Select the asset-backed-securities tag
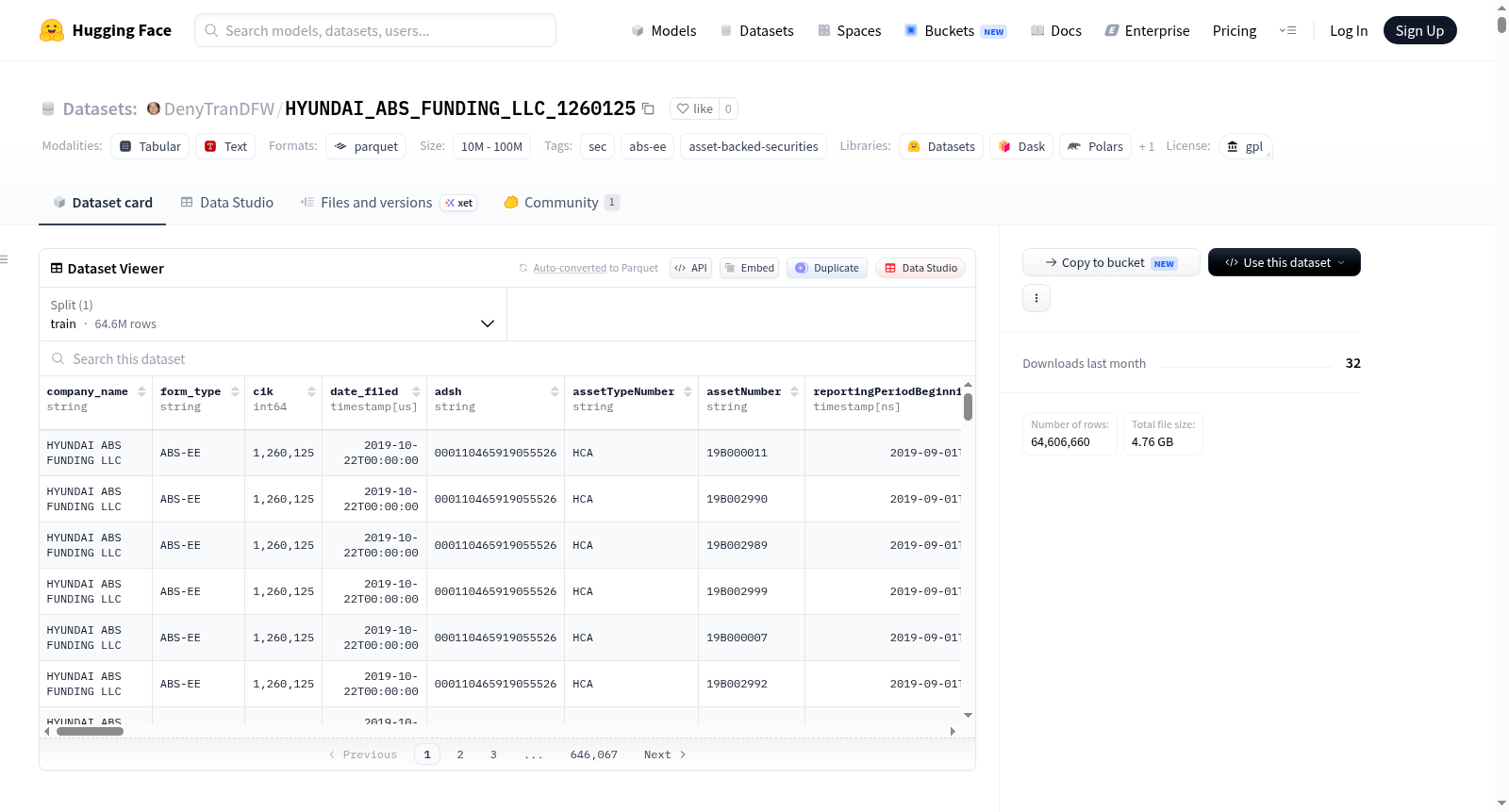The height and width of the screenshot is (812, 1509). (x=754, y=146)
